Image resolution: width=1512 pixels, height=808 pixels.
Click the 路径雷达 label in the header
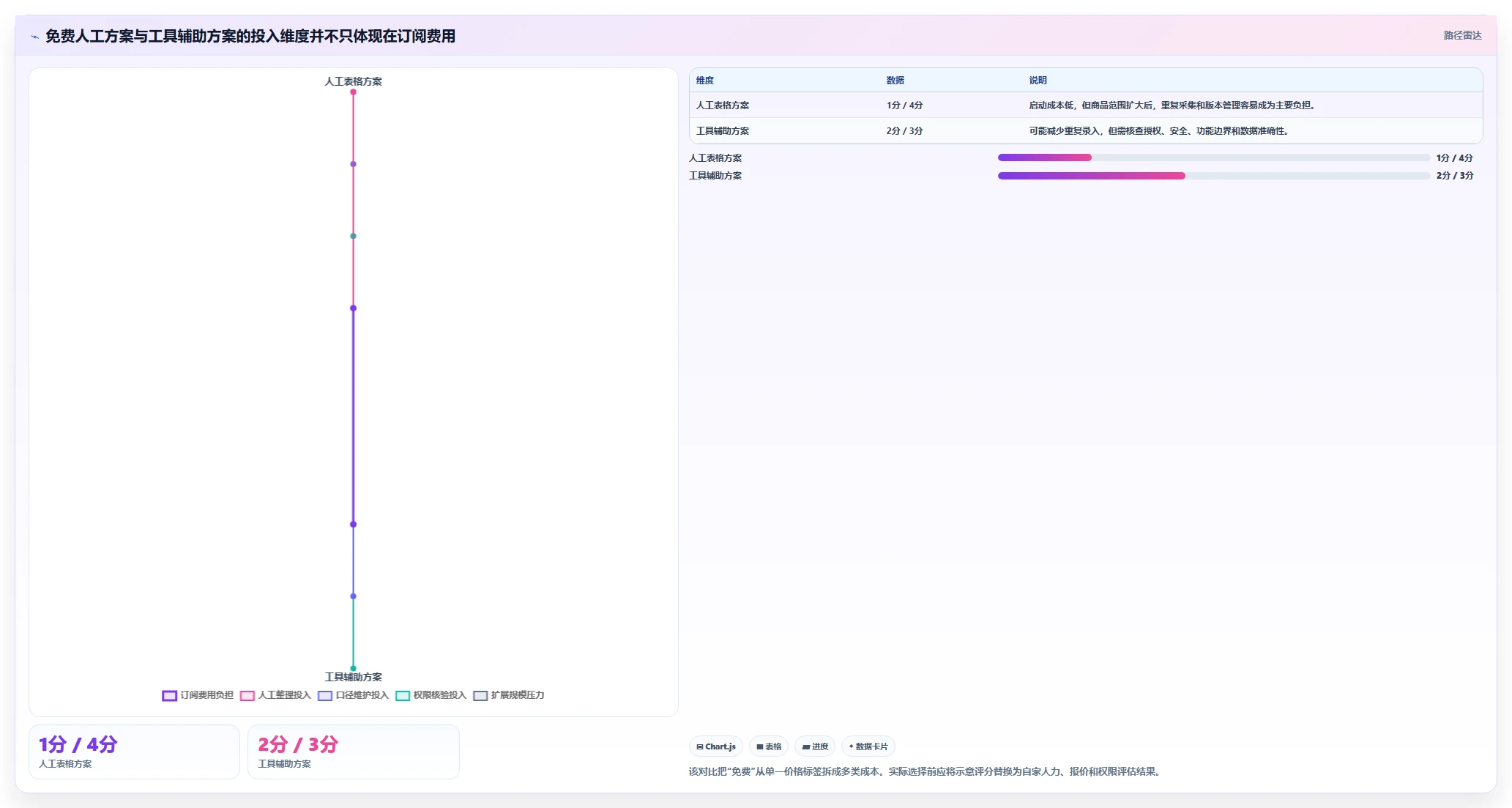[1462, 35]
